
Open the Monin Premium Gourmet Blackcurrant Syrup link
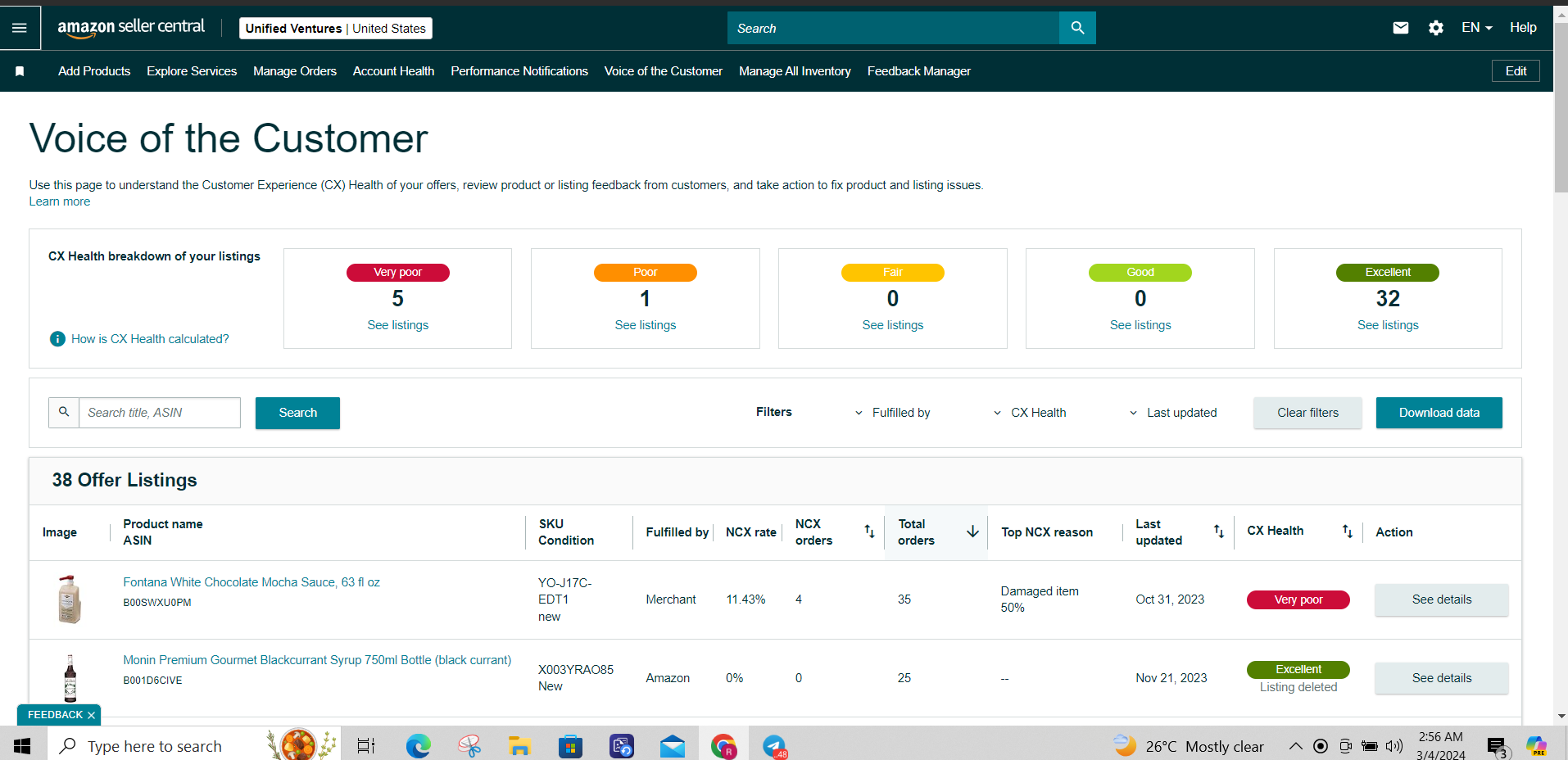(x=317, y=660)
